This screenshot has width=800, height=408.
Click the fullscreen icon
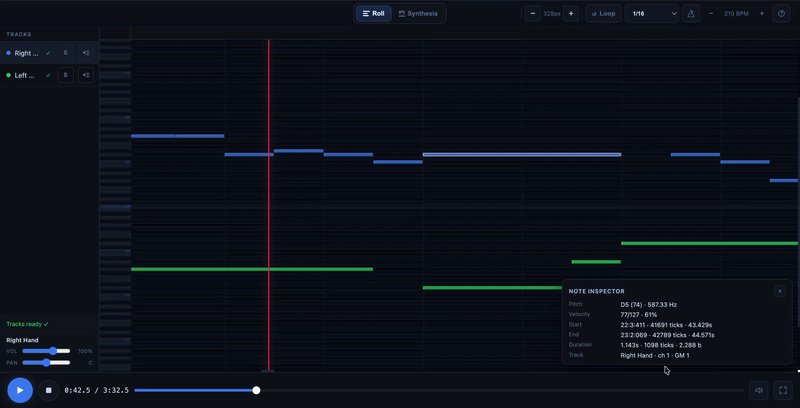click(x=783, y=390)
